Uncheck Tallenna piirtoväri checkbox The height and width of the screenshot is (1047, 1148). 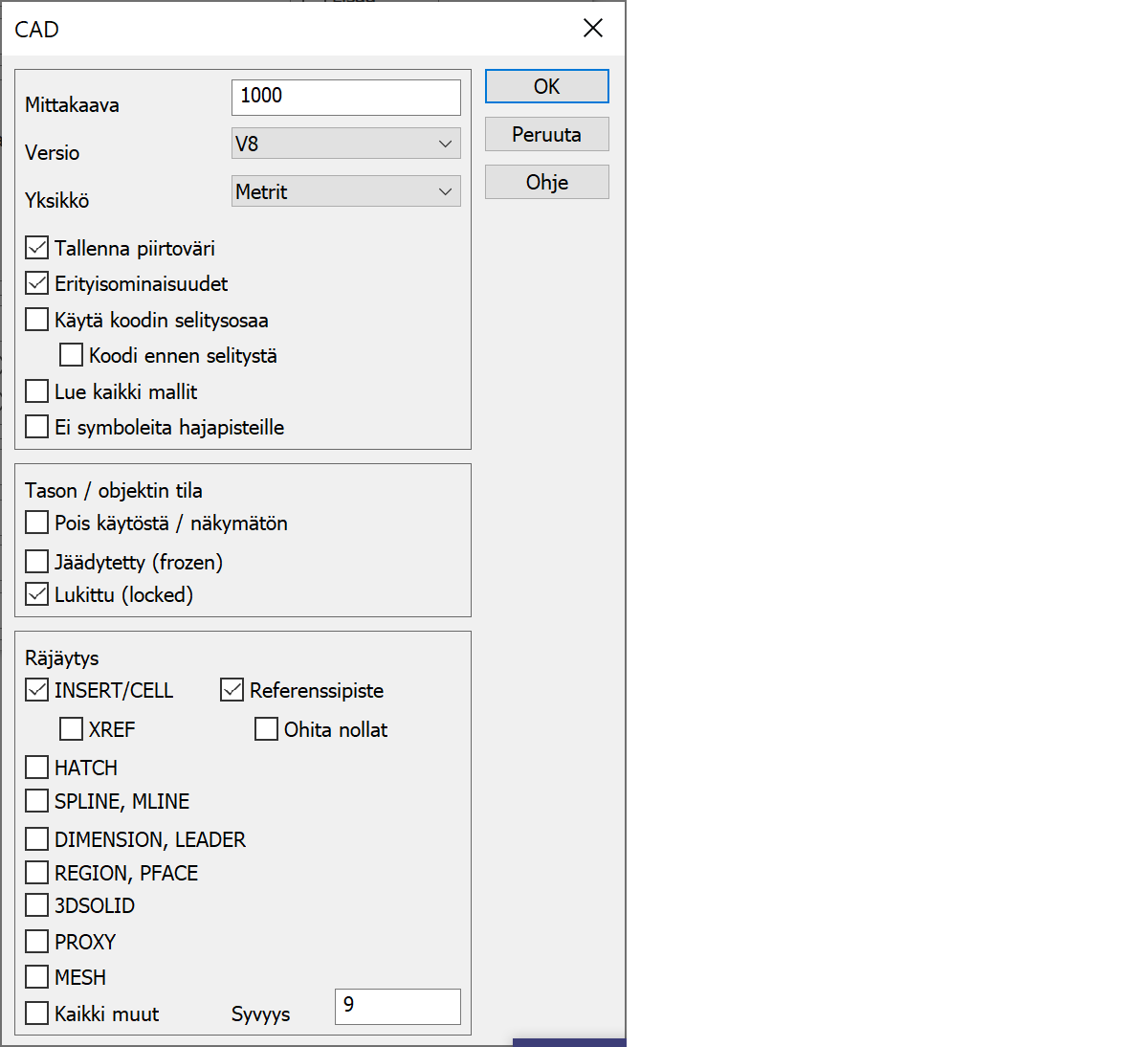coord(37,248)
